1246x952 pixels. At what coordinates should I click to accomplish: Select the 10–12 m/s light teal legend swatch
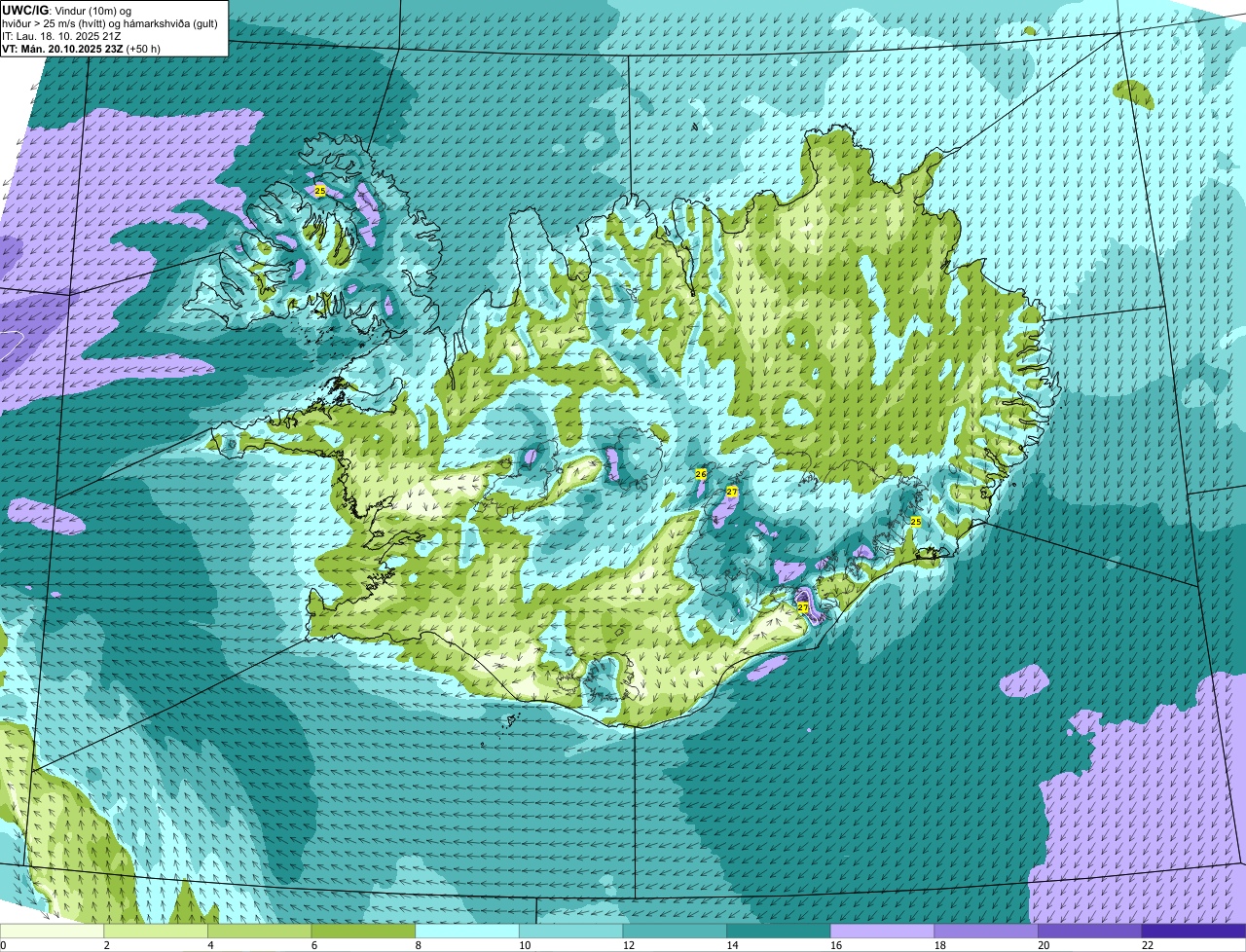(x=571, y=931)
